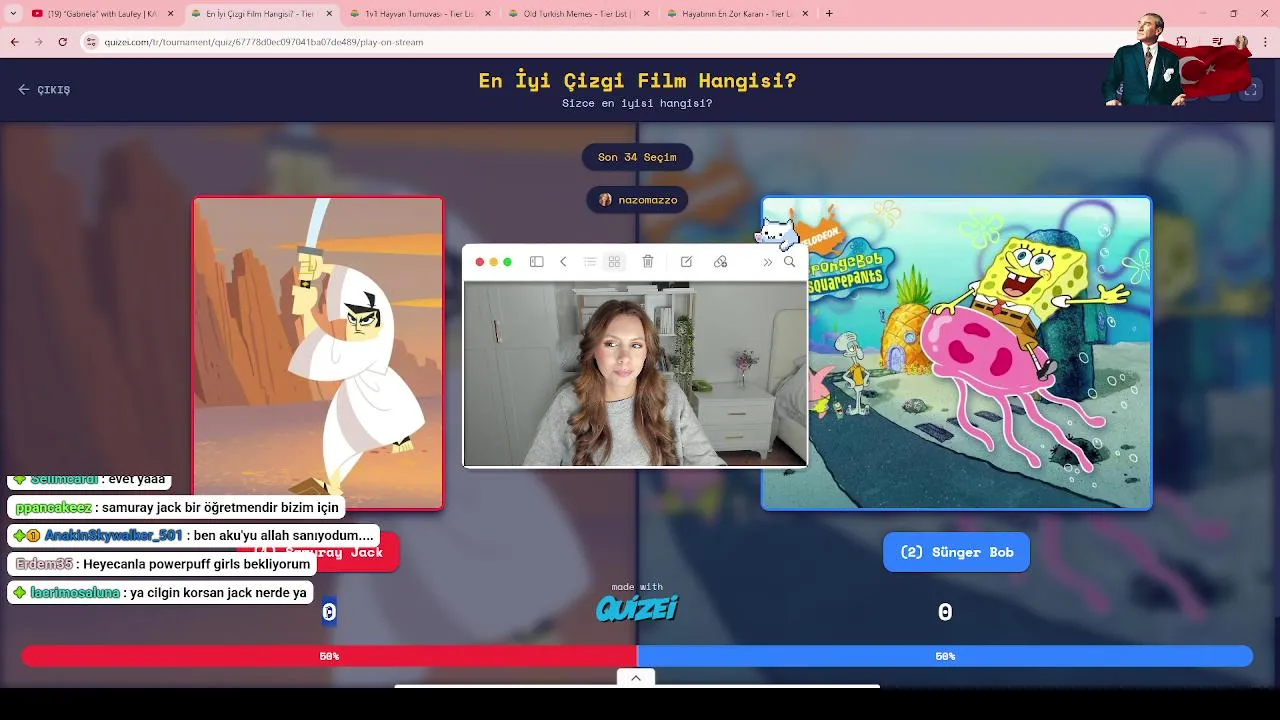
Task: Vote with (2) Sünger Bob button
Action: coord(956,552)
